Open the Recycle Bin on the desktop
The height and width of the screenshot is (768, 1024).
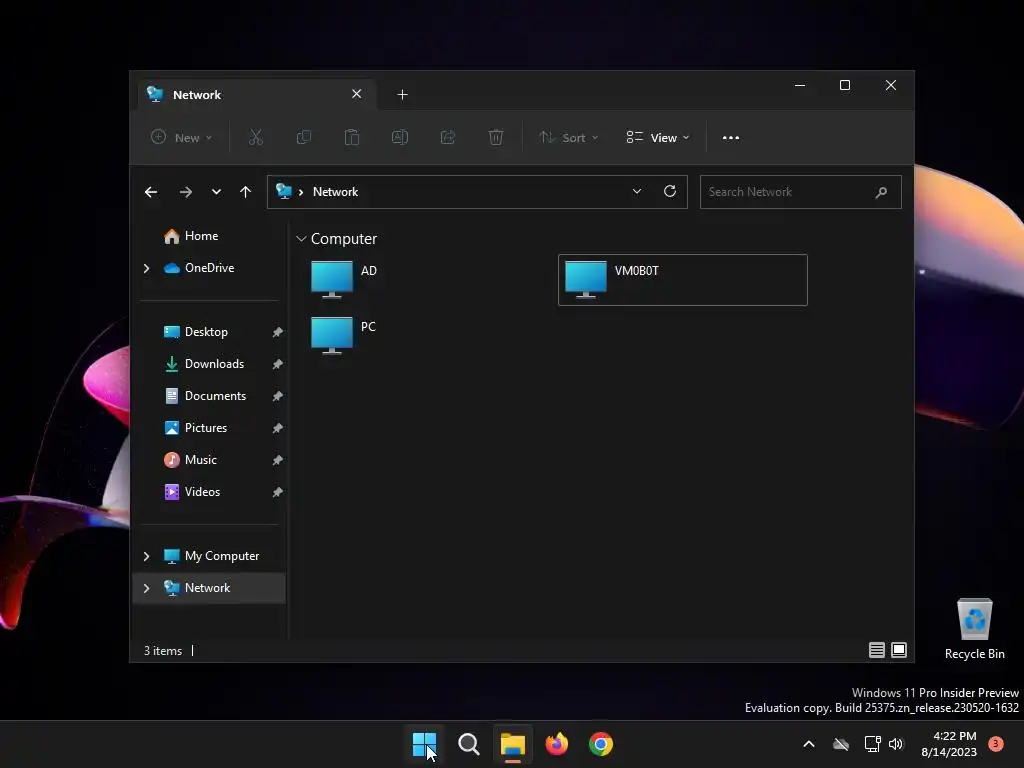974,629
